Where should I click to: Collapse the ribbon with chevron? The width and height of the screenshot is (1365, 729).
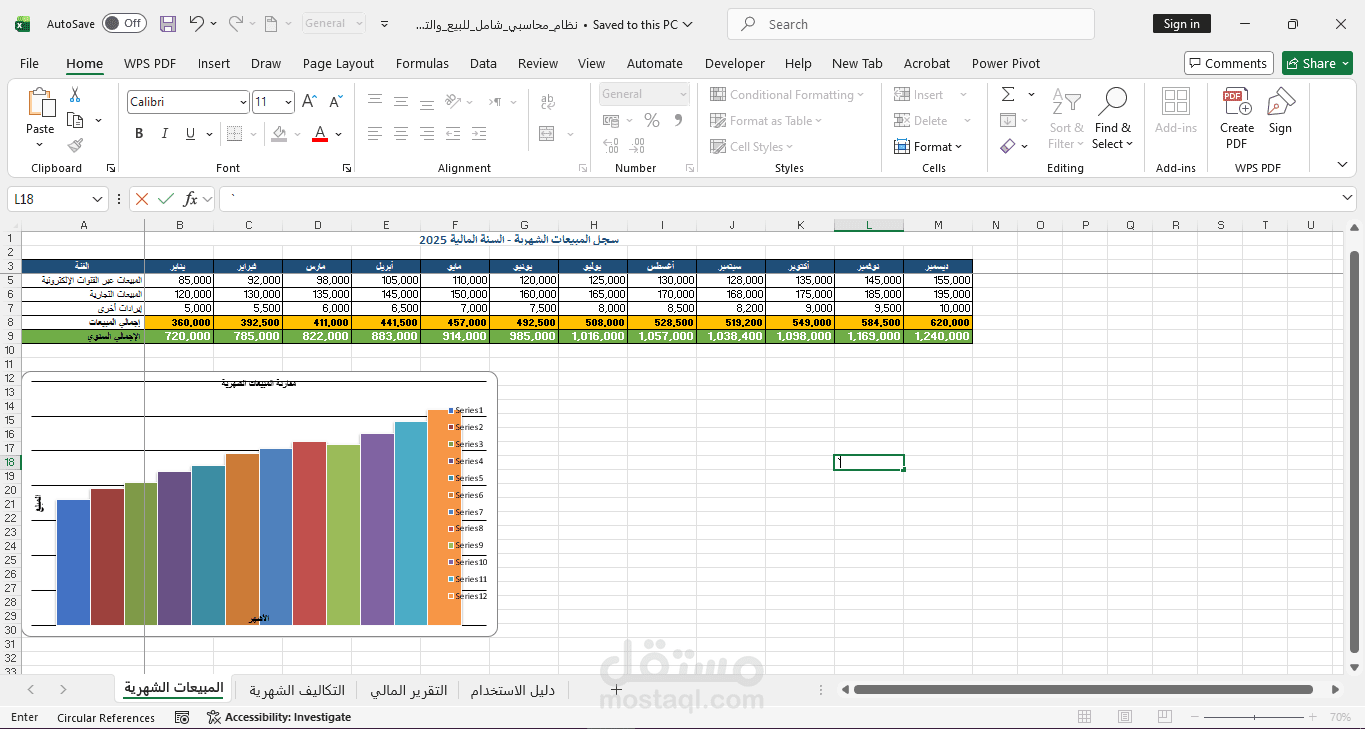1342,165
